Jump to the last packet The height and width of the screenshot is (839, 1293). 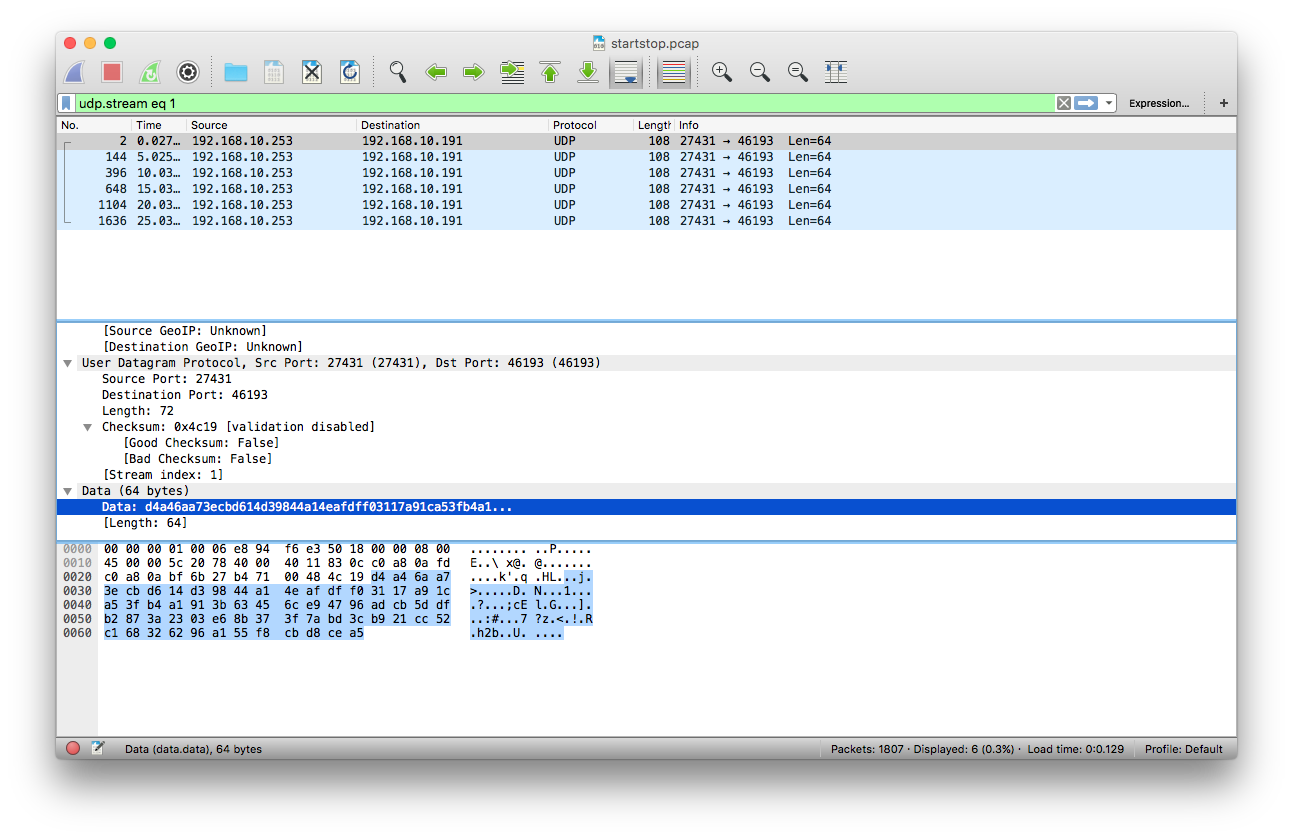[x=588, y=72]
